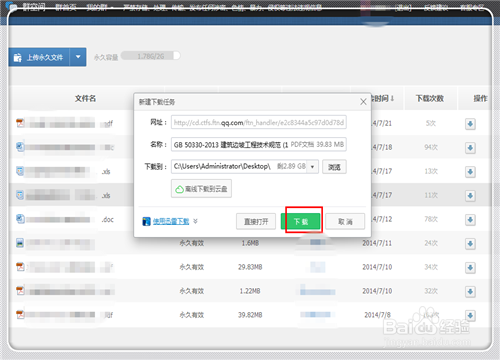Expand the chevron next to 使用迅雷下载
The height and width of the screenshot is (360, 500).
coord(195,221)
